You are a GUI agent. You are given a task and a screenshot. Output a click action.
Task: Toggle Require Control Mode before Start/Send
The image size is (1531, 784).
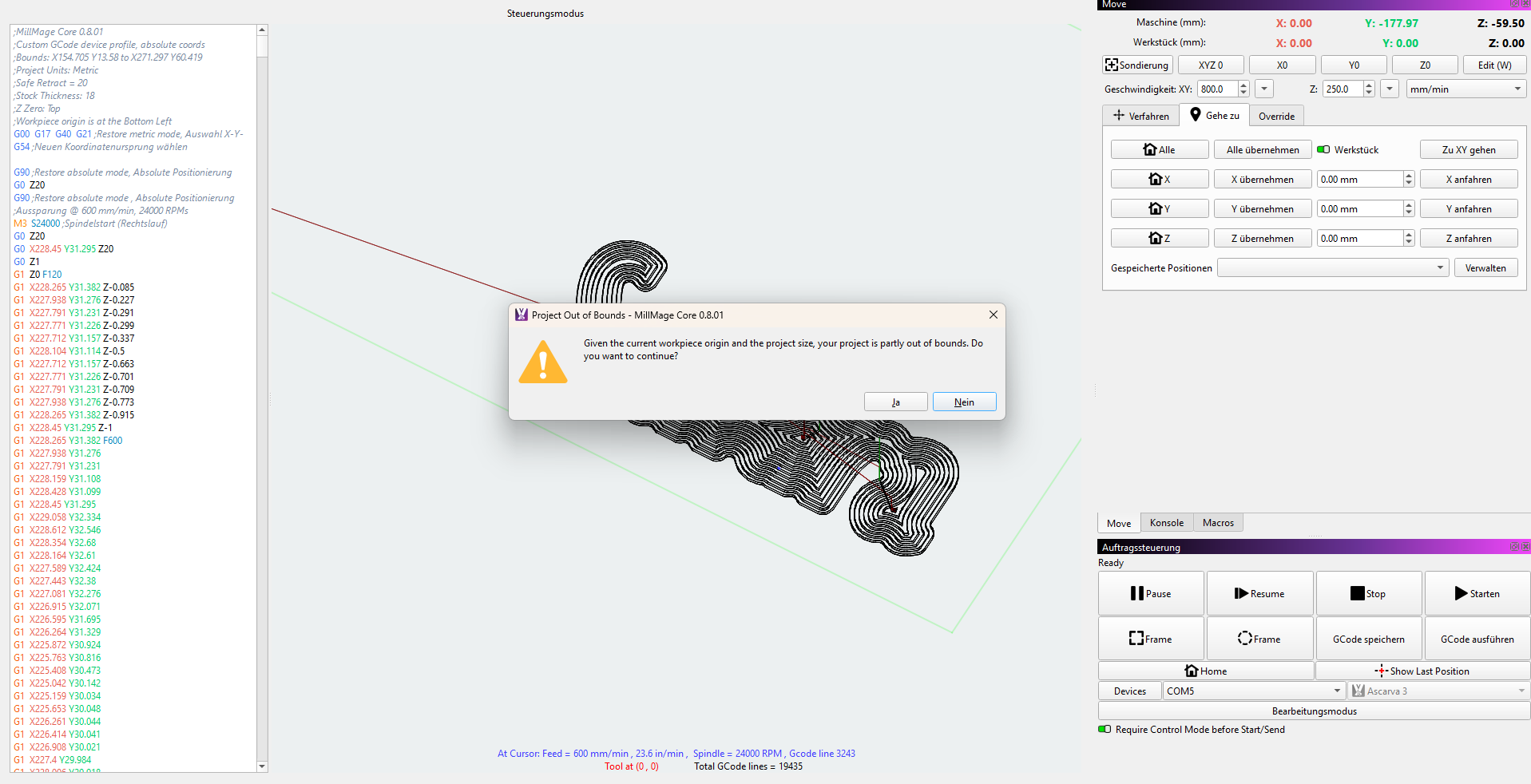[x=1105, y=730]
